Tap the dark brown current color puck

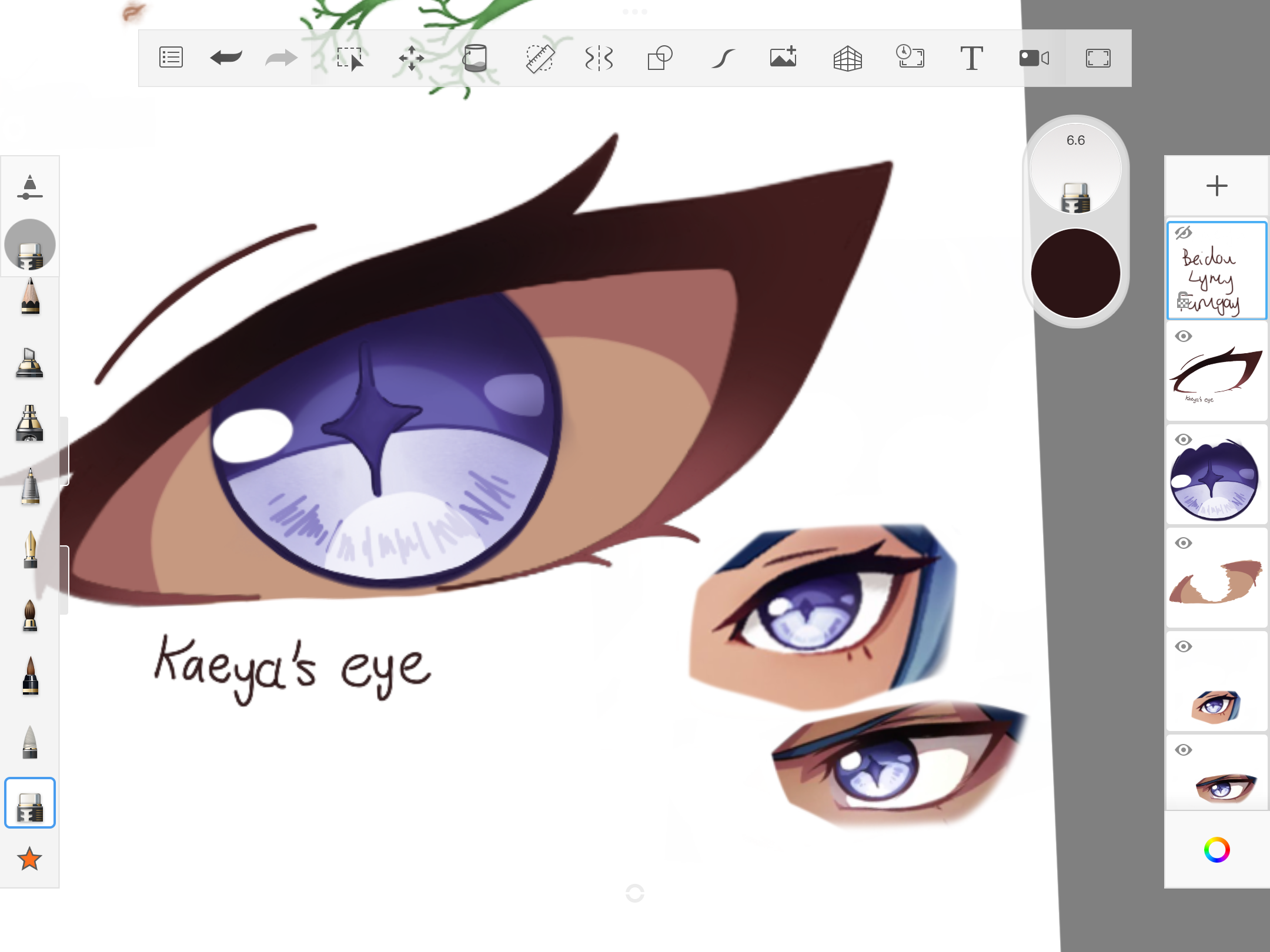click(x=1075, y=273)
